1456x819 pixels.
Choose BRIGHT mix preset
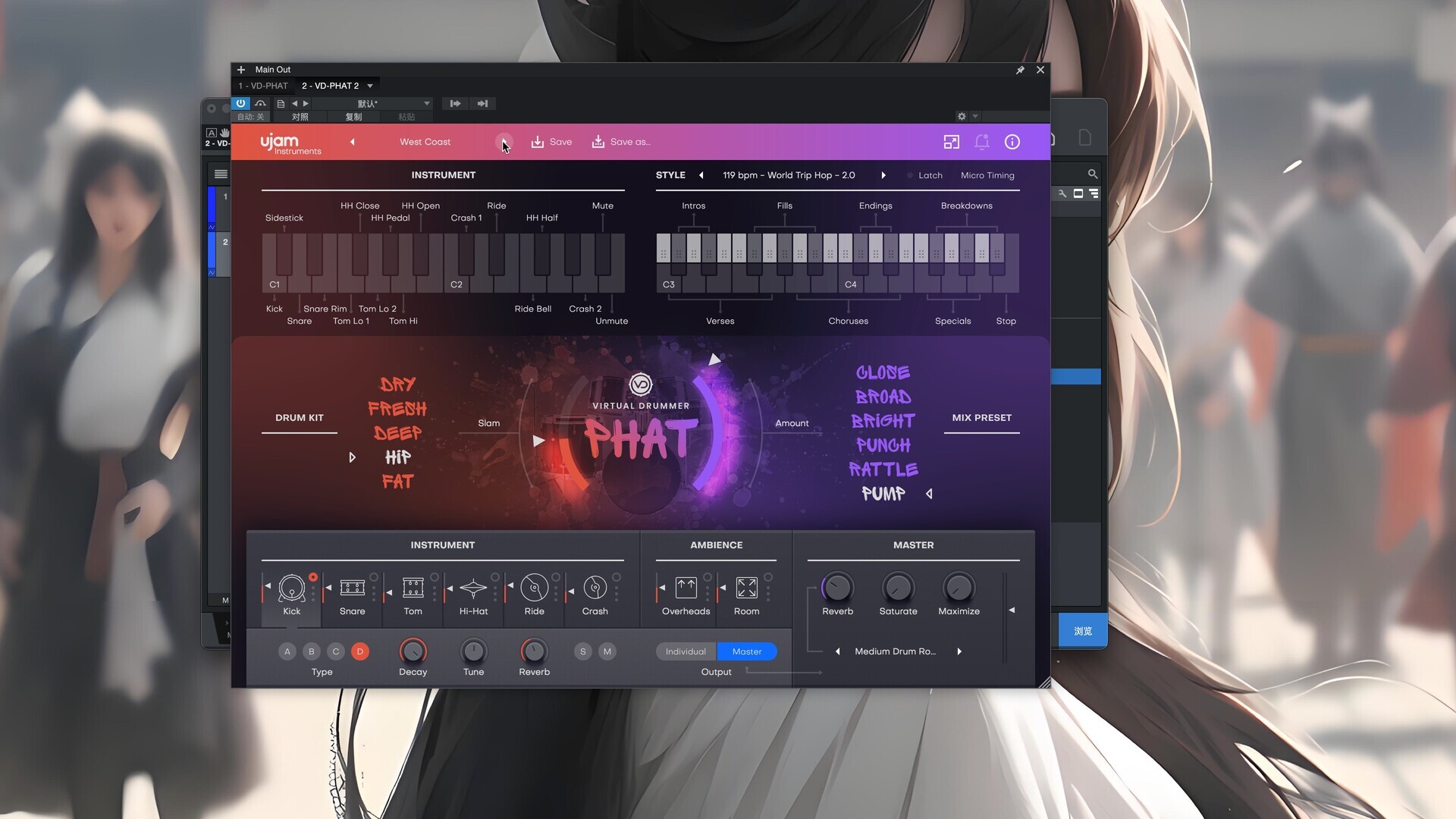pyautogui.click(x=883, y=421)
